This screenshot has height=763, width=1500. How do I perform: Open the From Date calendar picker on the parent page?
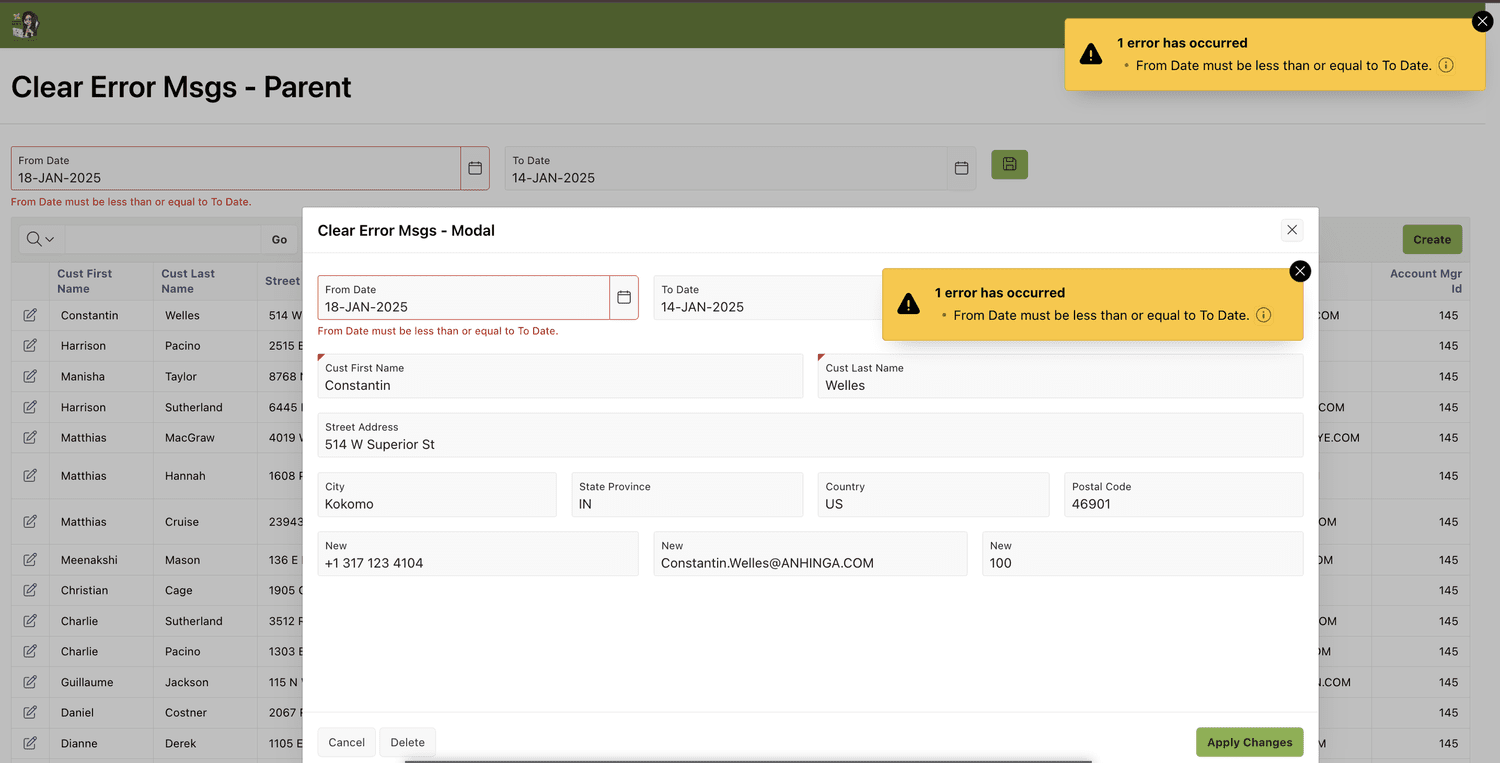click(x=474, y=168)
